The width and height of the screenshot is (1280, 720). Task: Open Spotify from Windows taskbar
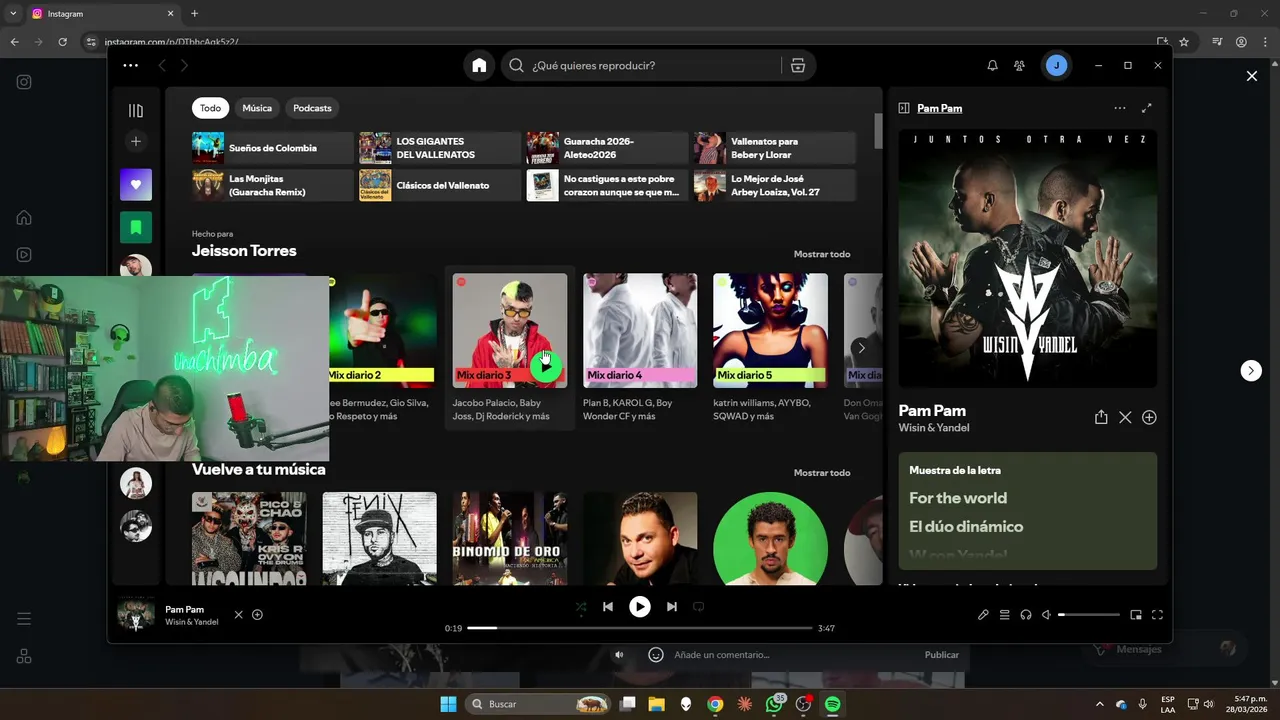[832, 704]
